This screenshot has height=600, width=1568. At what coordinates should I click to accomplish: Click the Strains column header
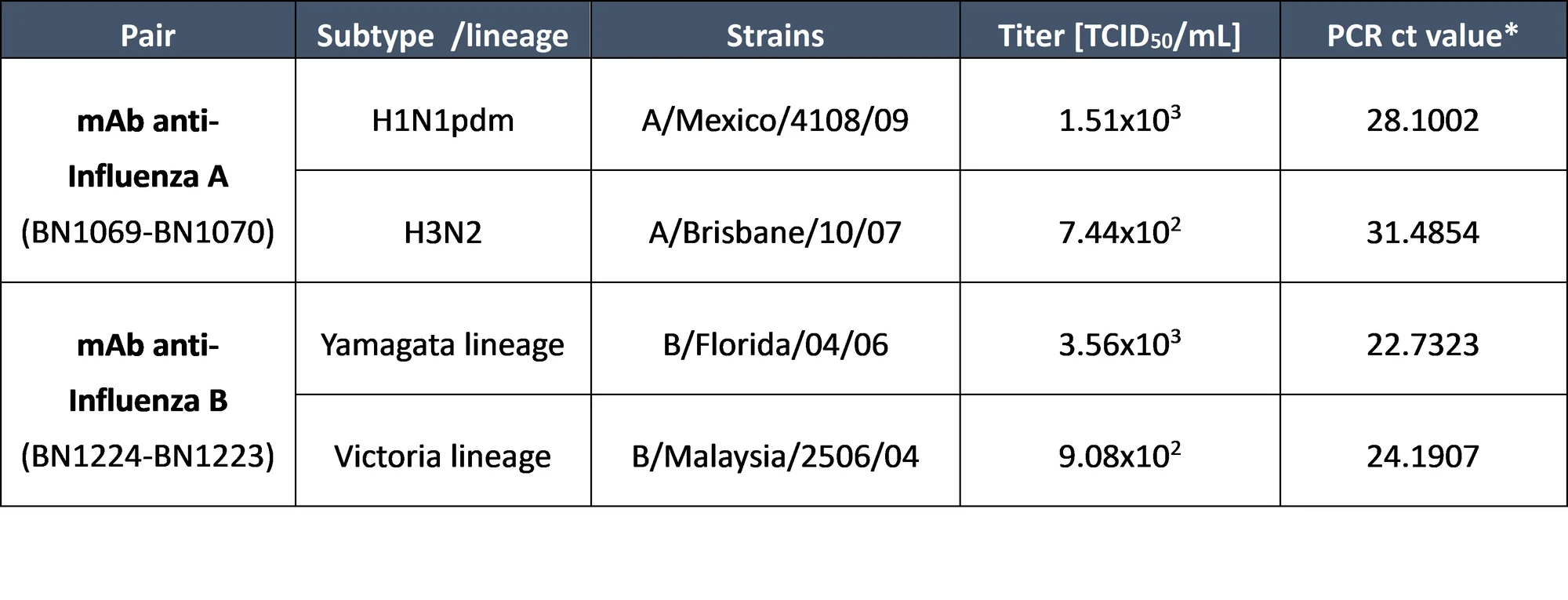tap(775, 31)
